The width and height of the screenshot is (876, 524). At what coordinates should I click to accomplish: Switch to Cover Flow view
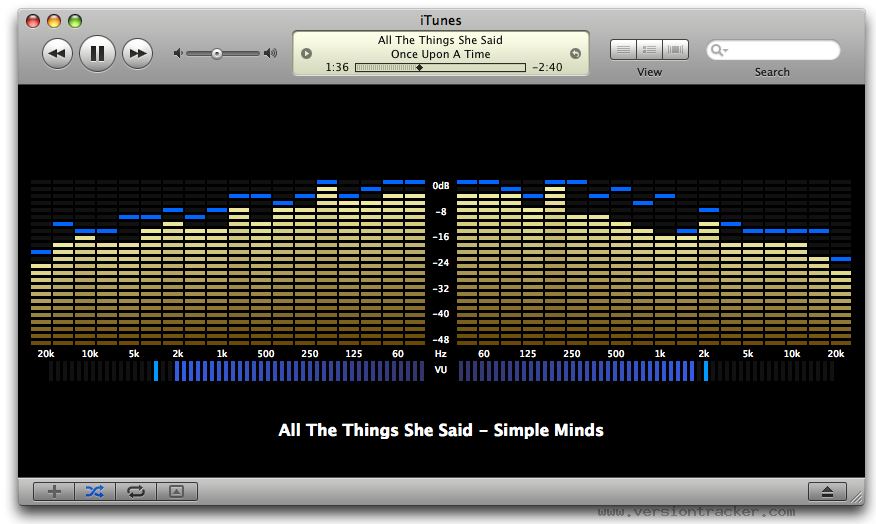[675, 50]
